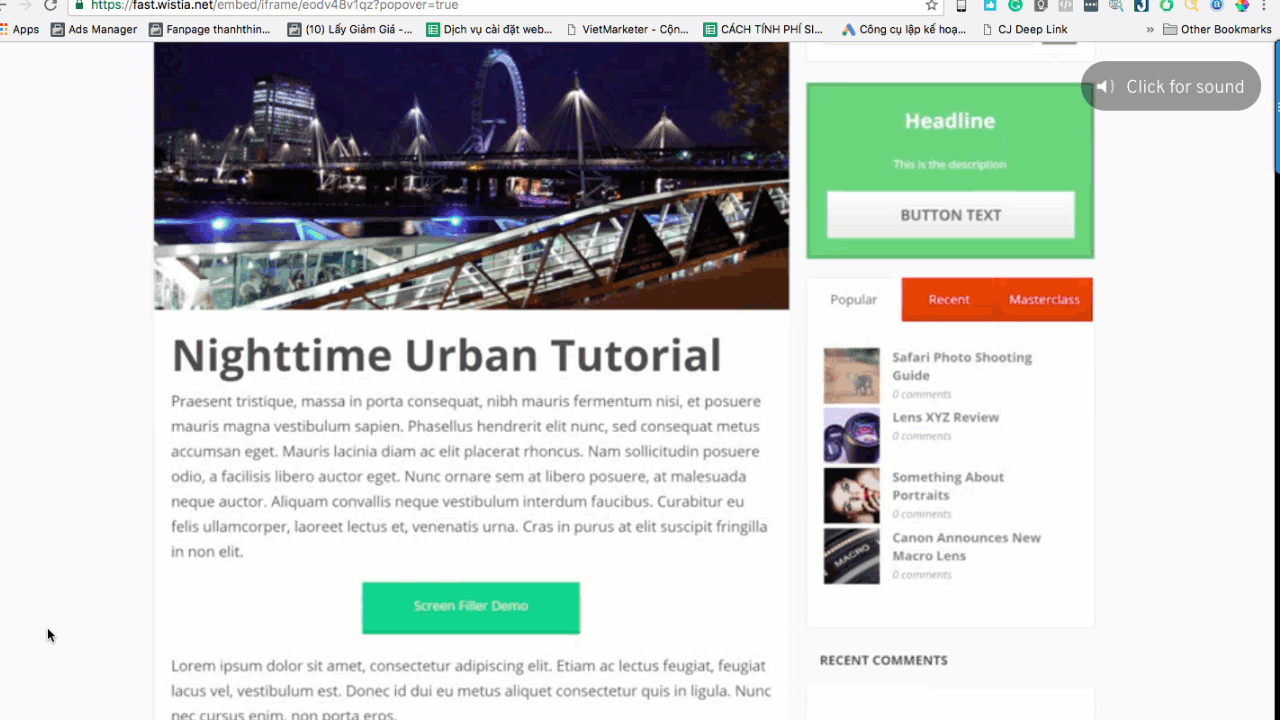1280x720 pixels.
Task: Bookmark this page with the star icon
Action: [932, 5]
